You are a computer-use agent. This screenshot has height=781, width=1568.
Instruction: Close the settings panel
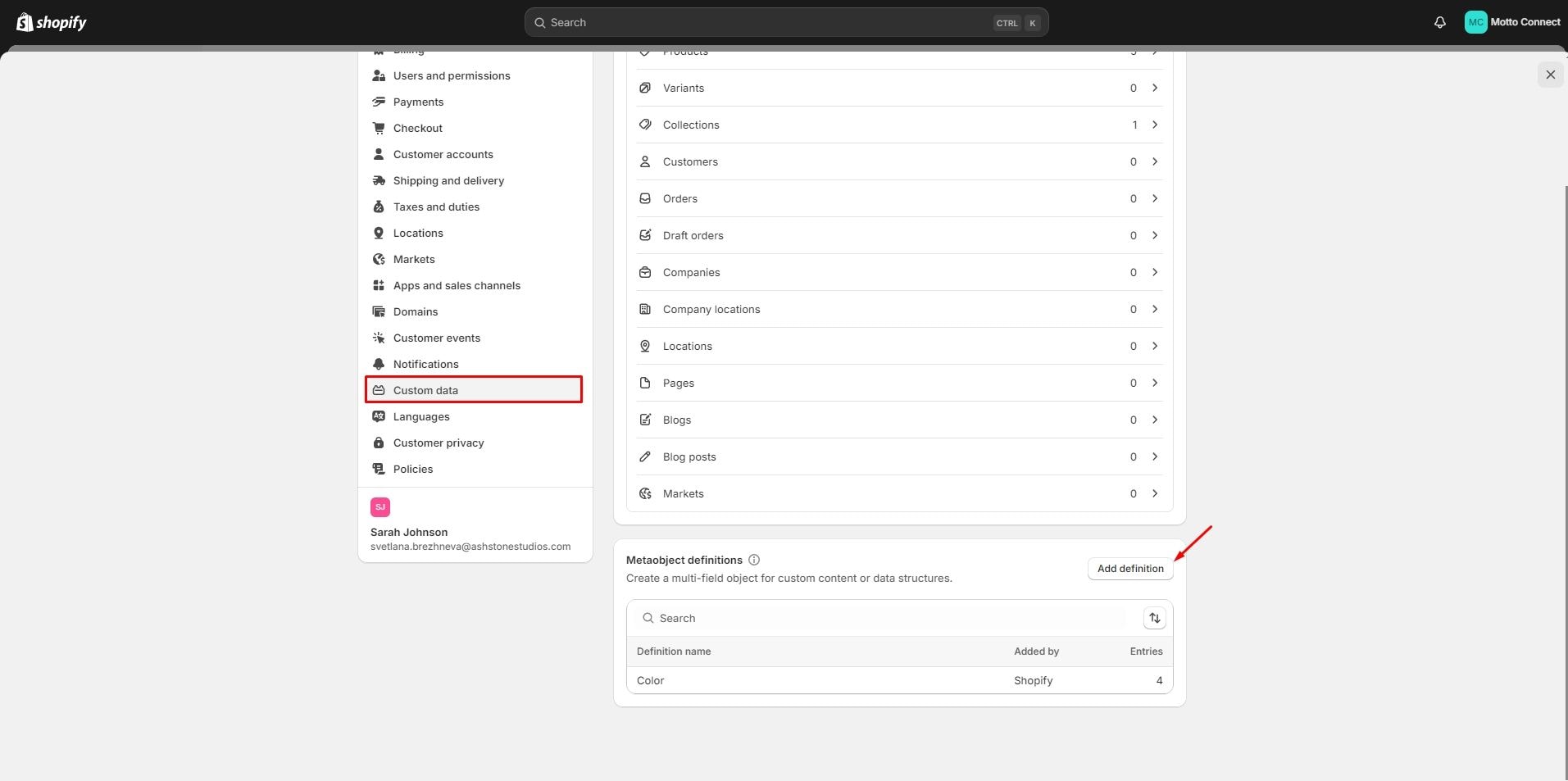[x=1549, y=75]
